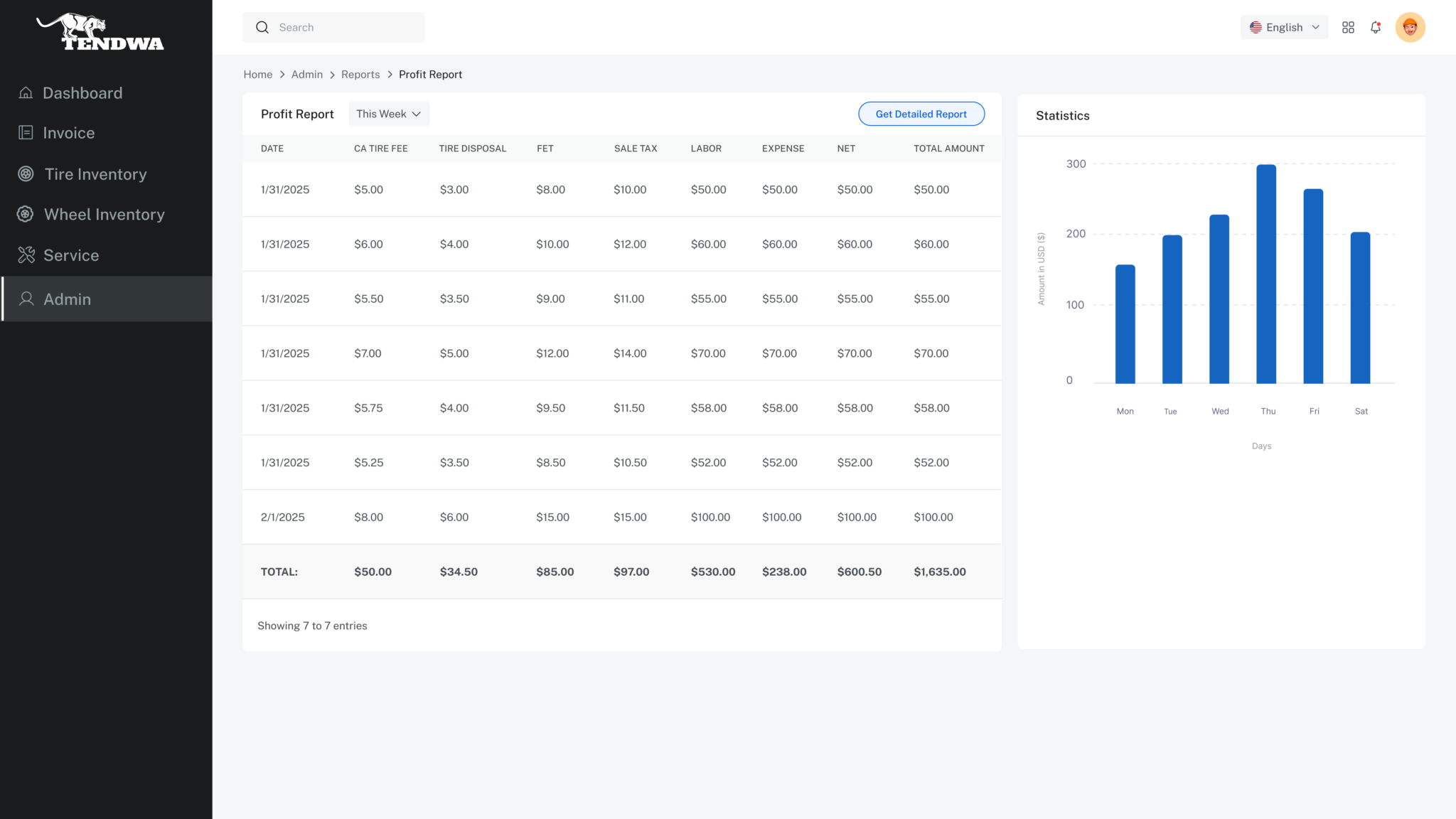Image resolution: width=1456 pixels, height=819 pixels.
Task: Click the Admin user icon in sidebar
Action: click(x=26, y=299)
